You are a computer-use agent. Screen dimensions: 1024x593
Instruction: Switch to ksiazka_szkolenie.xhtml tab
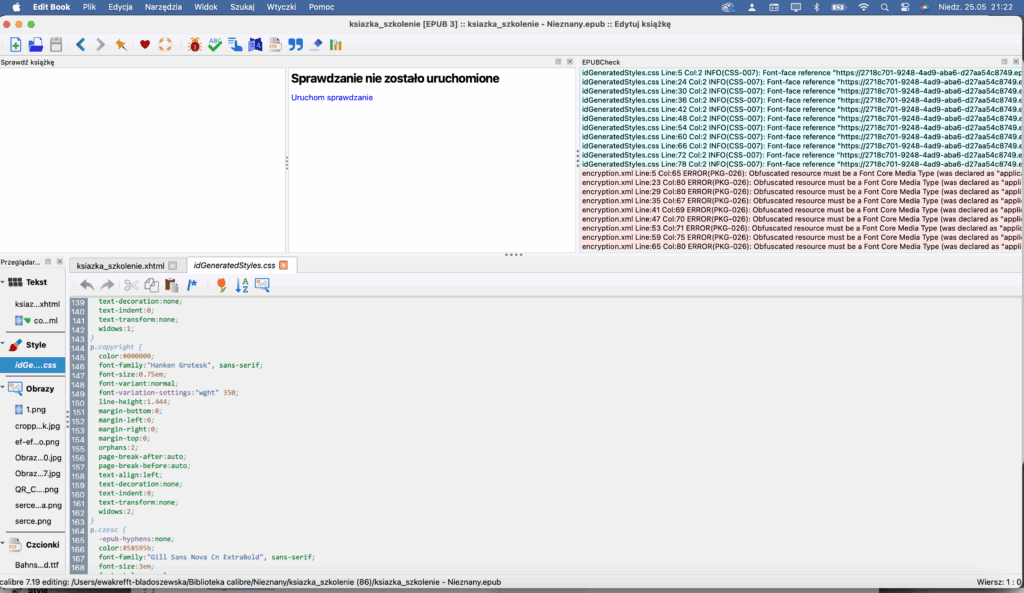[120, 265]
